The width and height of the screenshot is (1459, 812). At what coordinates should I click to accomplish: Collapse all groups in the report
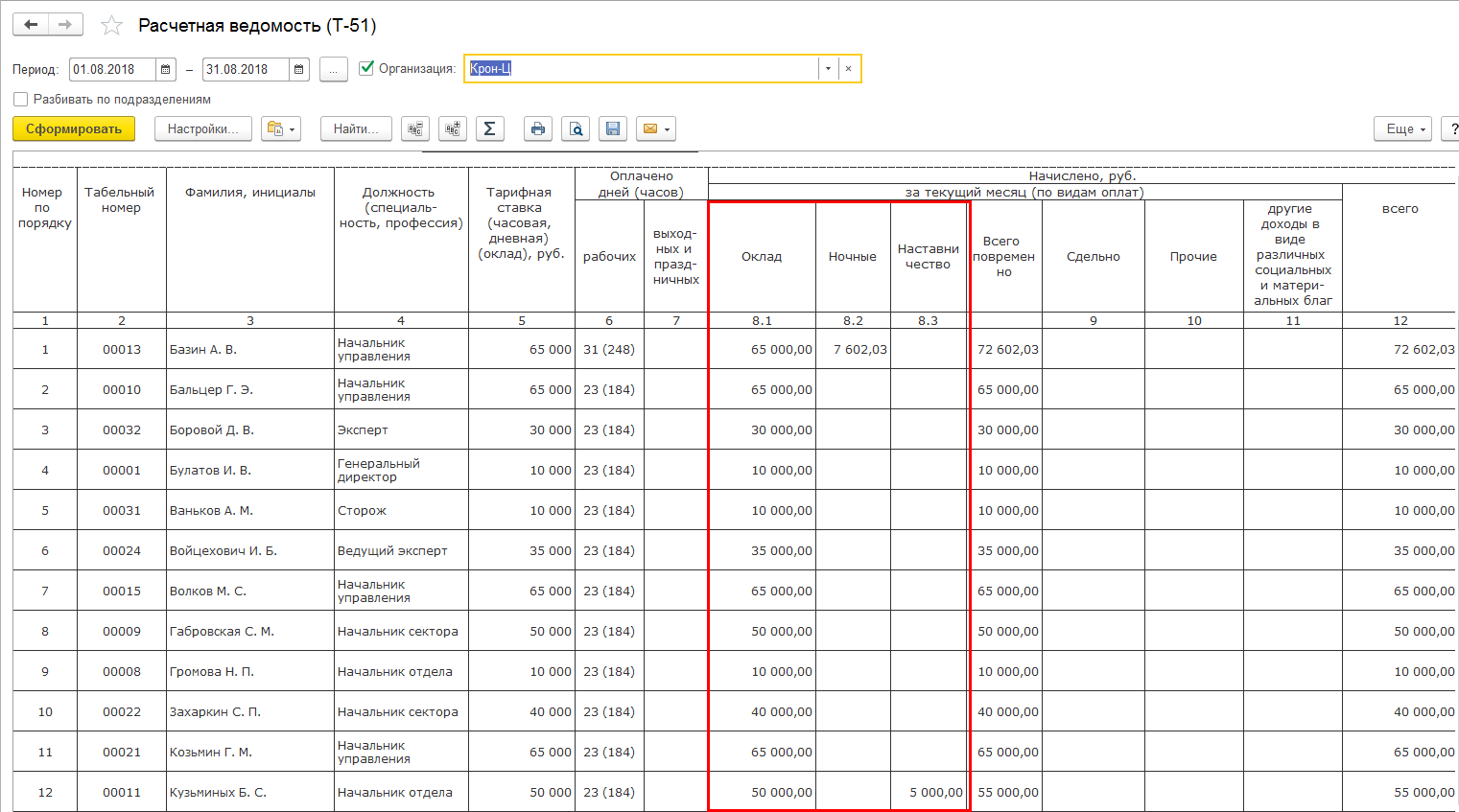(x=415, y=129)
